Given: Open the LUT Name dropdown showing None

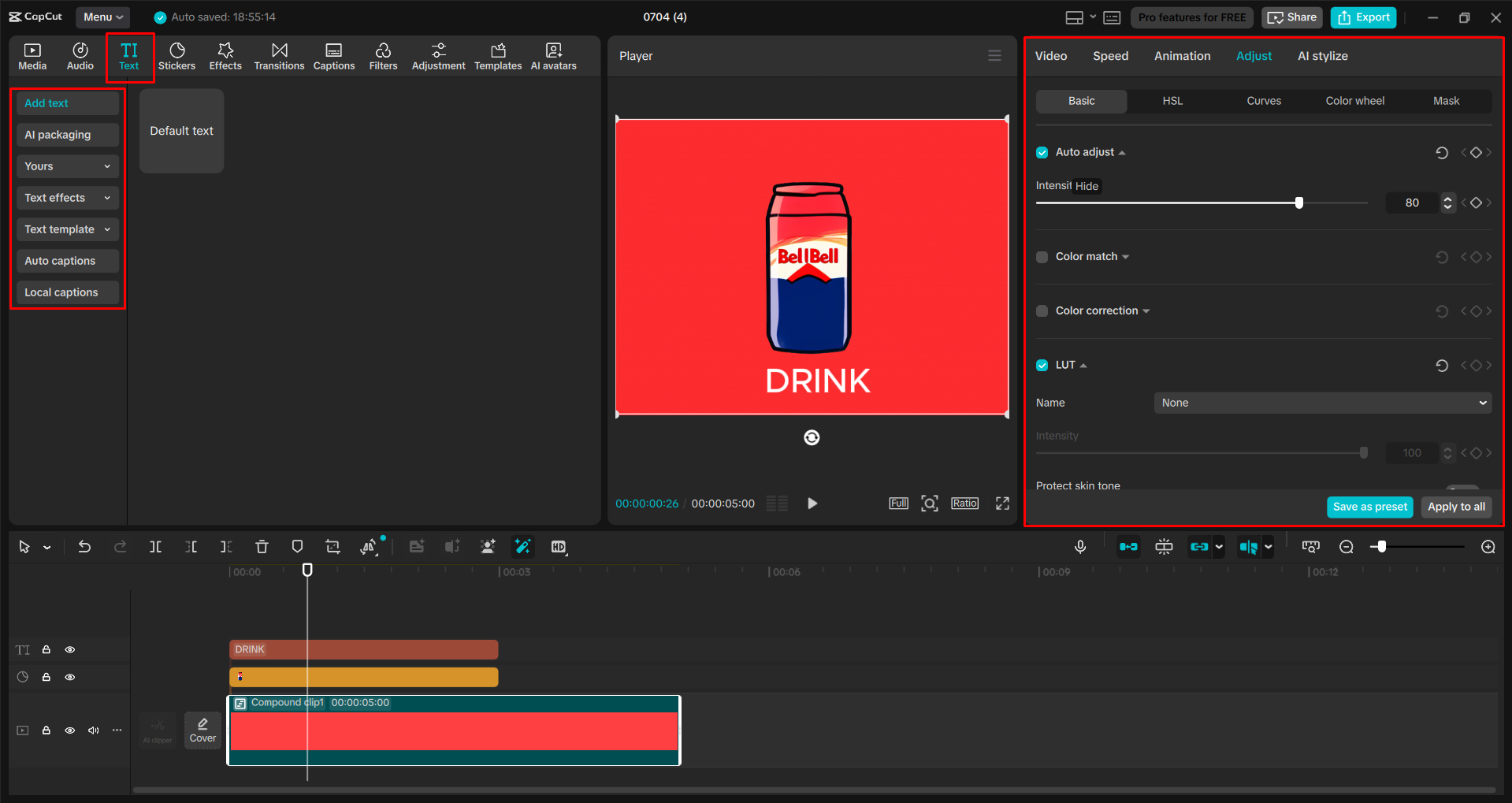Looking at the screenshot, I should click(1322, 403).
